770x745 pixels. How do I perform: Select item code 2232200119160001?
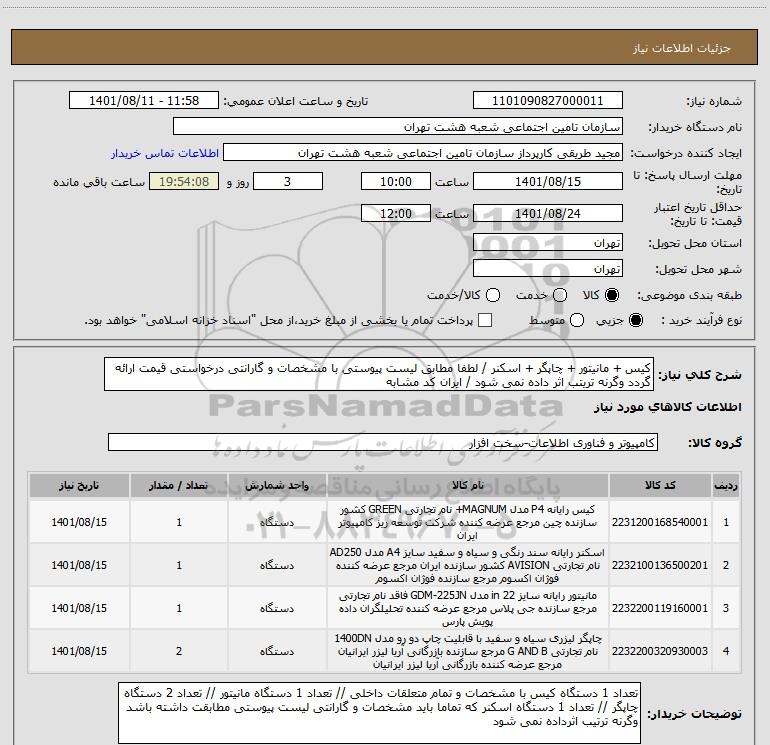[x=660, y=608]
